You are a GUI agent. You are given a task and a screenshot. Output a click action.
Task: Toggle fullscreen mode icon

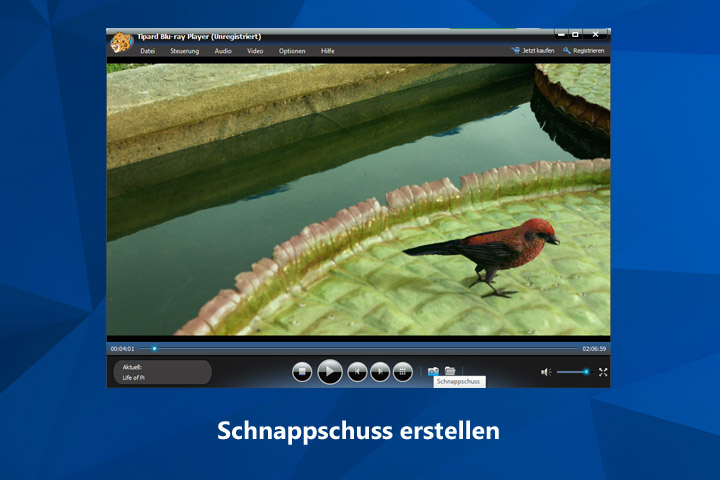tap(603, 372)
